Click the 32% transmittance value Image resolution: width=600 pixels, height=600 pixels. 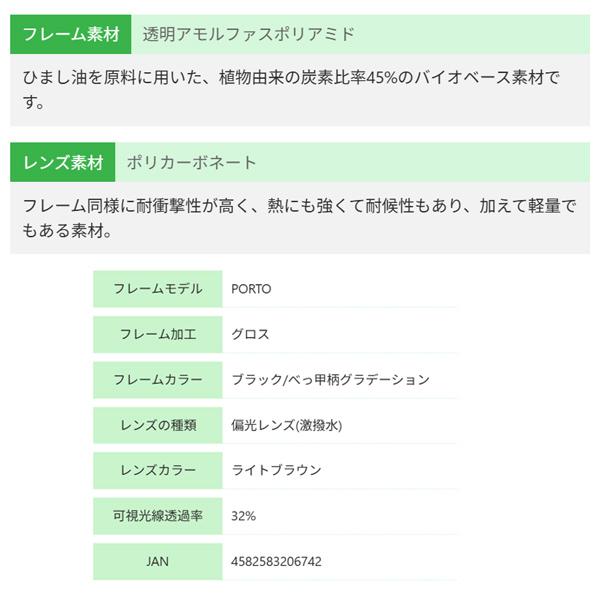pos(244,516)
